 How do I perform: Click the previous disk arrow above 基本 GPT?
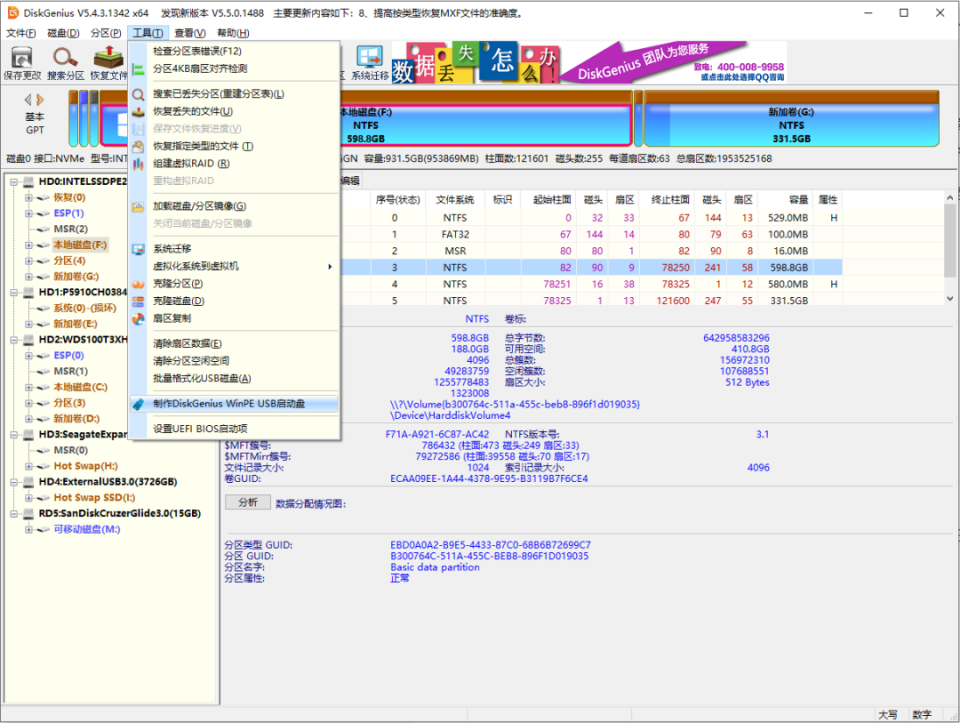tap(28, 99)
